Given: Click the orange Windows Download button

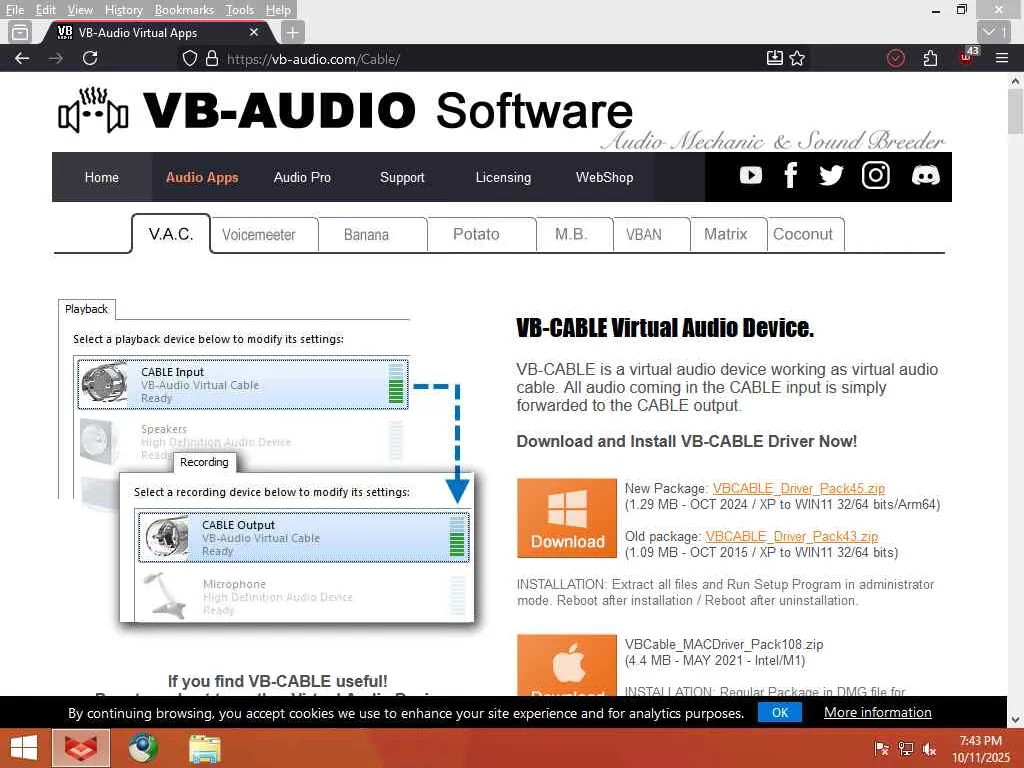Looking at the screenshot, I should tap(567, 518).
